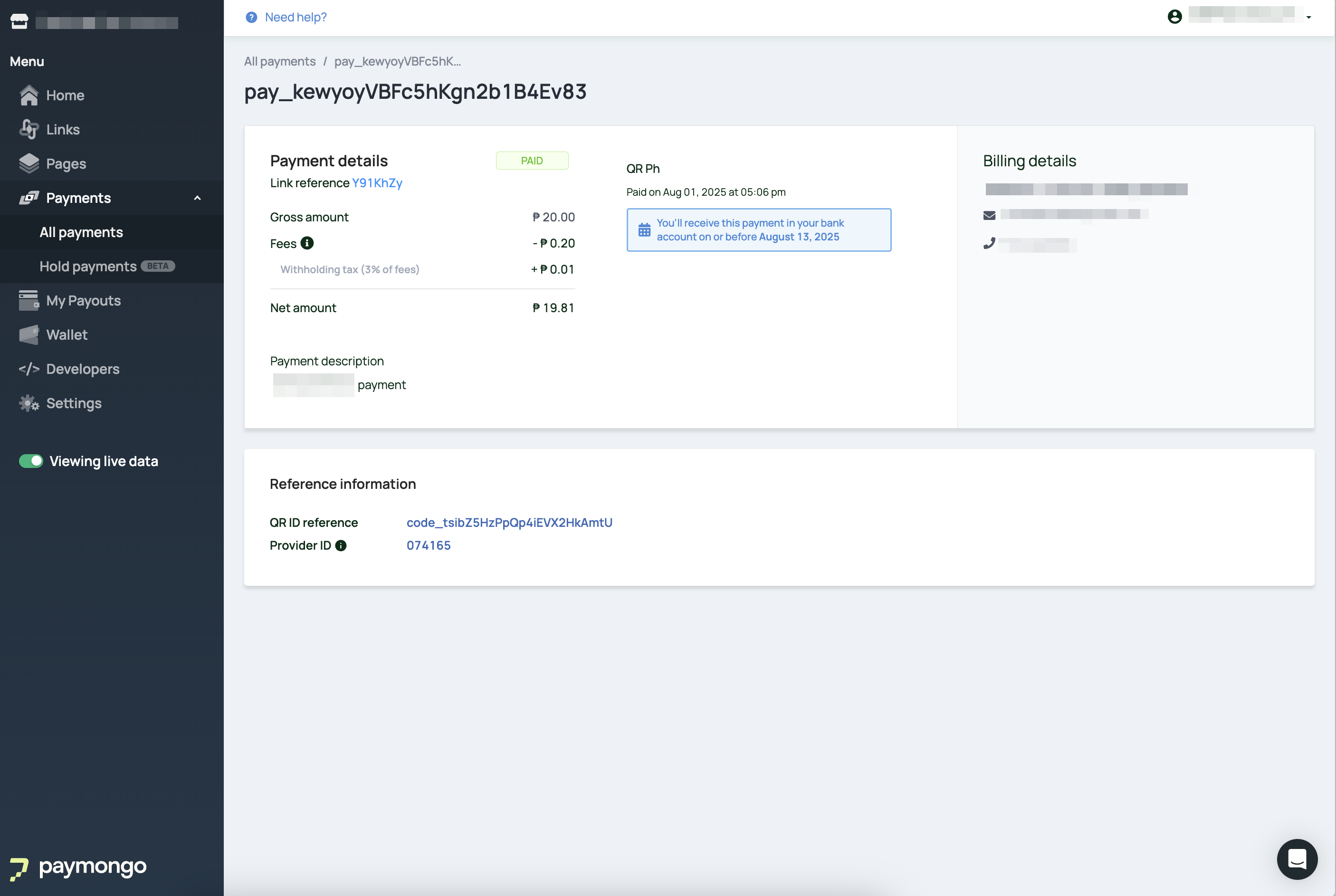This screenshot has height=896, width=1336.
Task: Click the Need help? link
Action: point(296,17)
